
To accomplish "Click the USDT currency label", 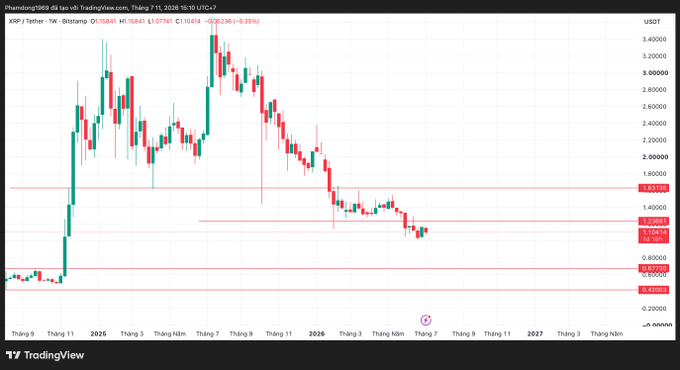I will pos(652,22).
